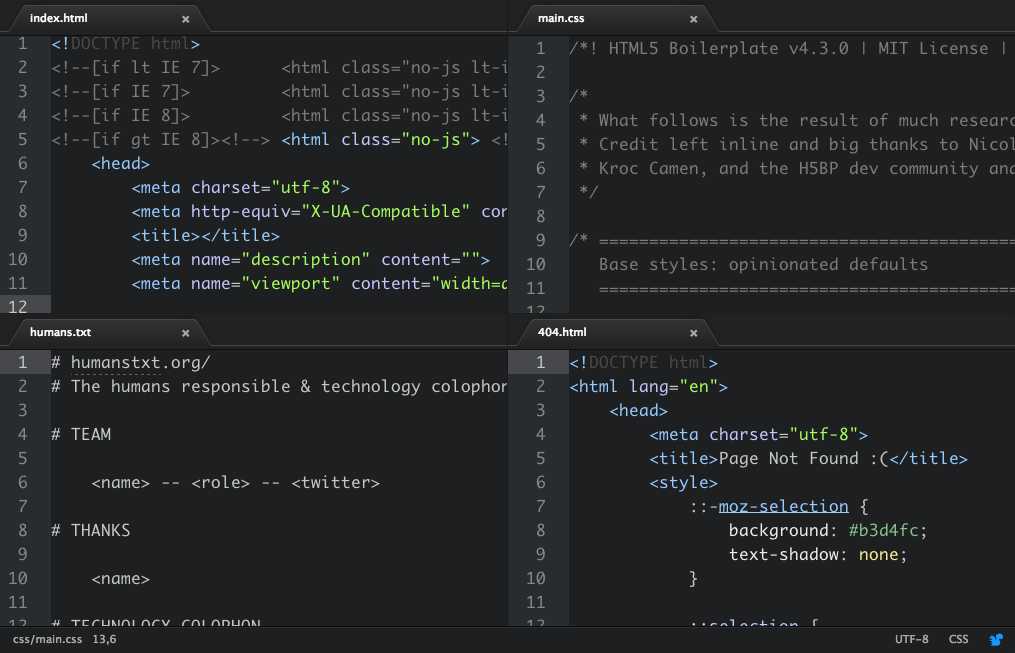Click the <head> tag in index.html
Image resolution: width=1015 pixels, height=653 pixels.
click(x=120, y=164)
